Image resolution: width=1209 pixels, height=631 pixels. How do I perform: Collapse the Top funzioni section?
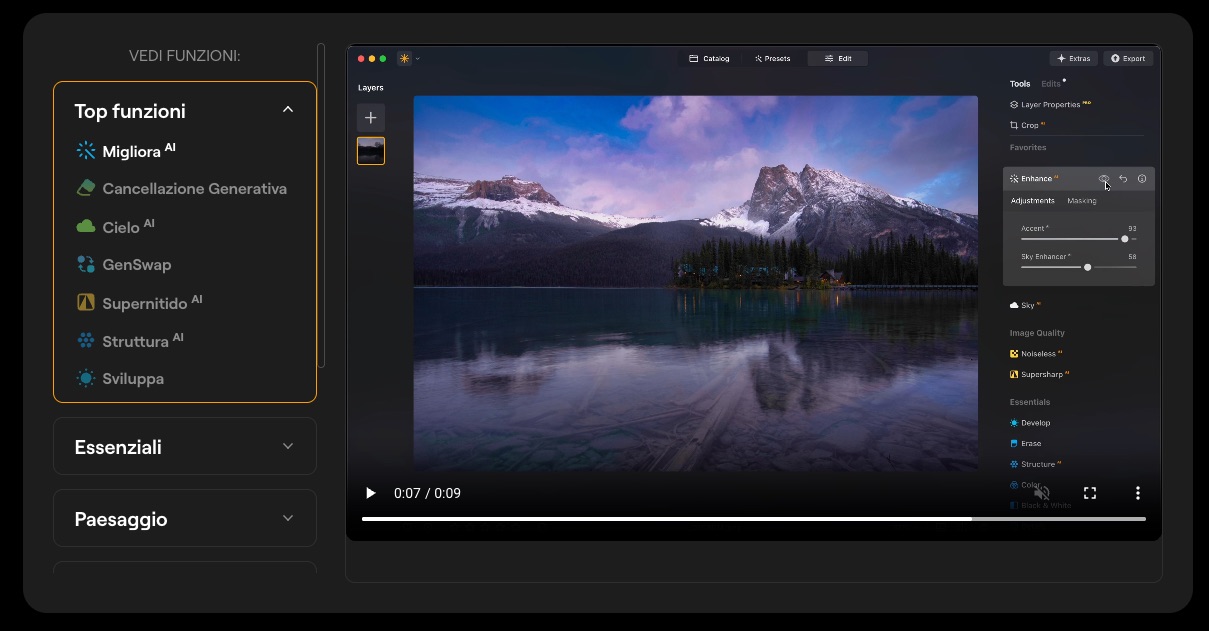288,109
